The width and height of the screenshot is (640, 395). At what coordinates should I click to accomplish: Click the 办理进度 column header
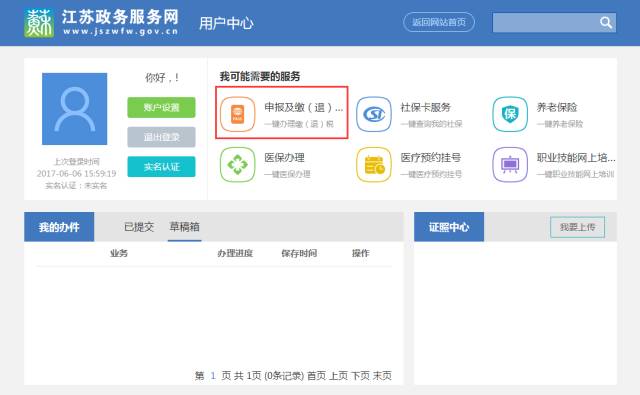tap(235, 253)
